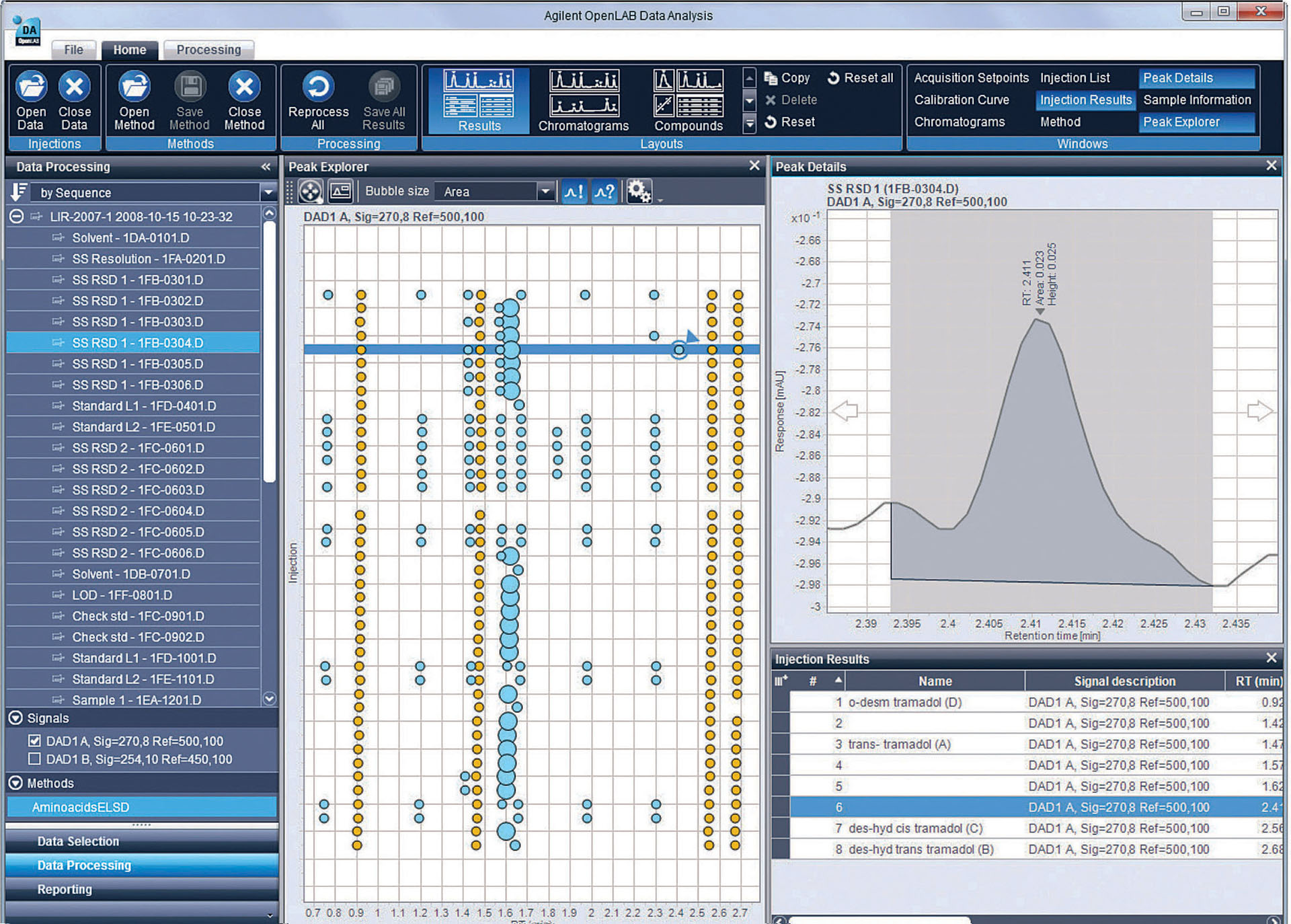Viewport: 1291px width, 924px height.
Task: Expand the layouts gallery list
Action: 749,123
